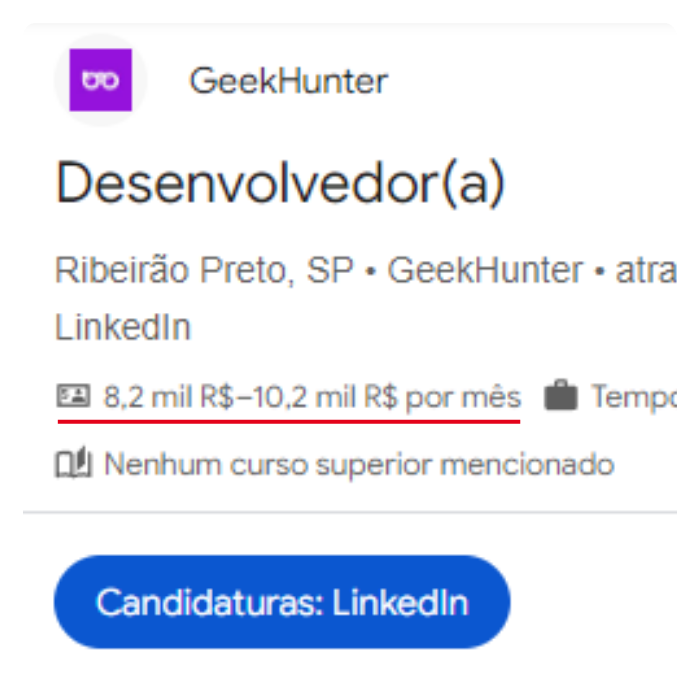
Task: Click the truncated Tempo job type label
Action: click(x=634, y=397)
